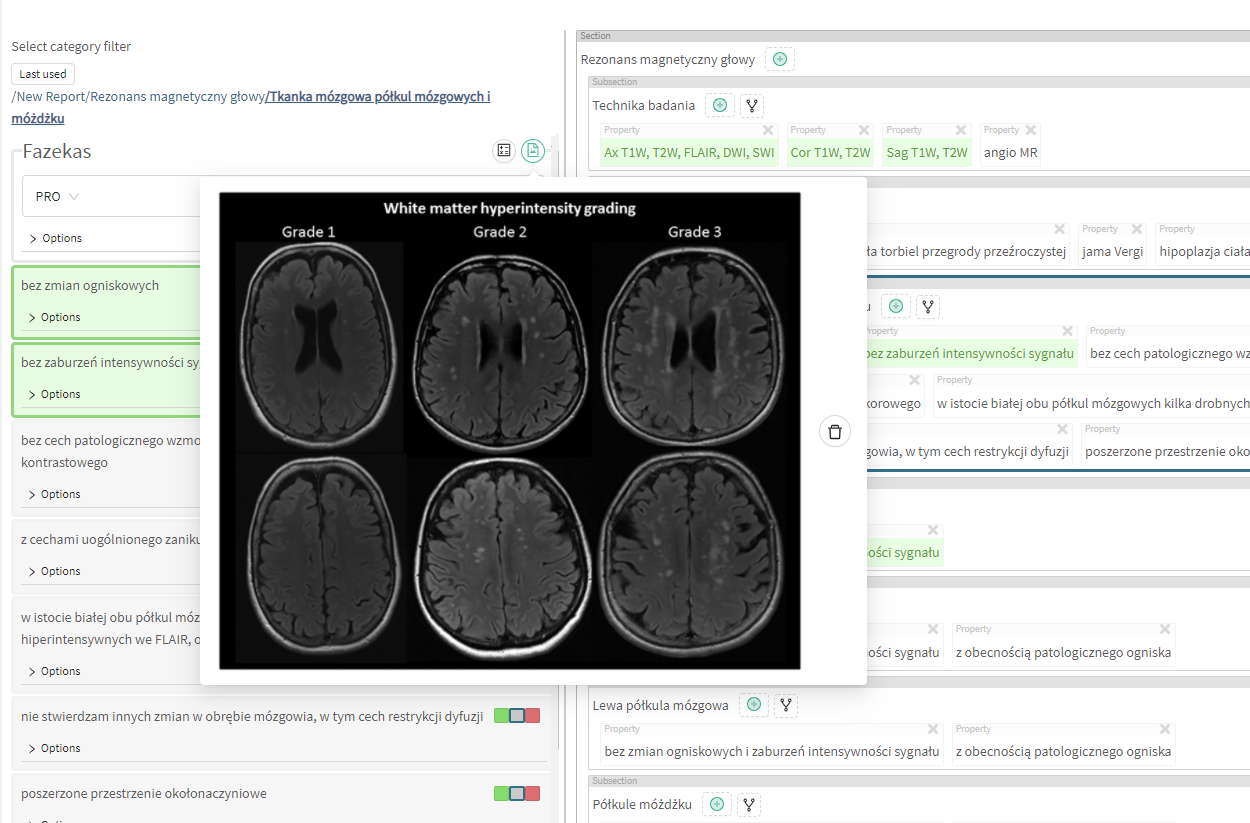This screenshot has height=823, width=1250.
Task: Select 'nie stwierdzam innych zmian w obrębie mózgowia' item
Action: tap(252, 717)
